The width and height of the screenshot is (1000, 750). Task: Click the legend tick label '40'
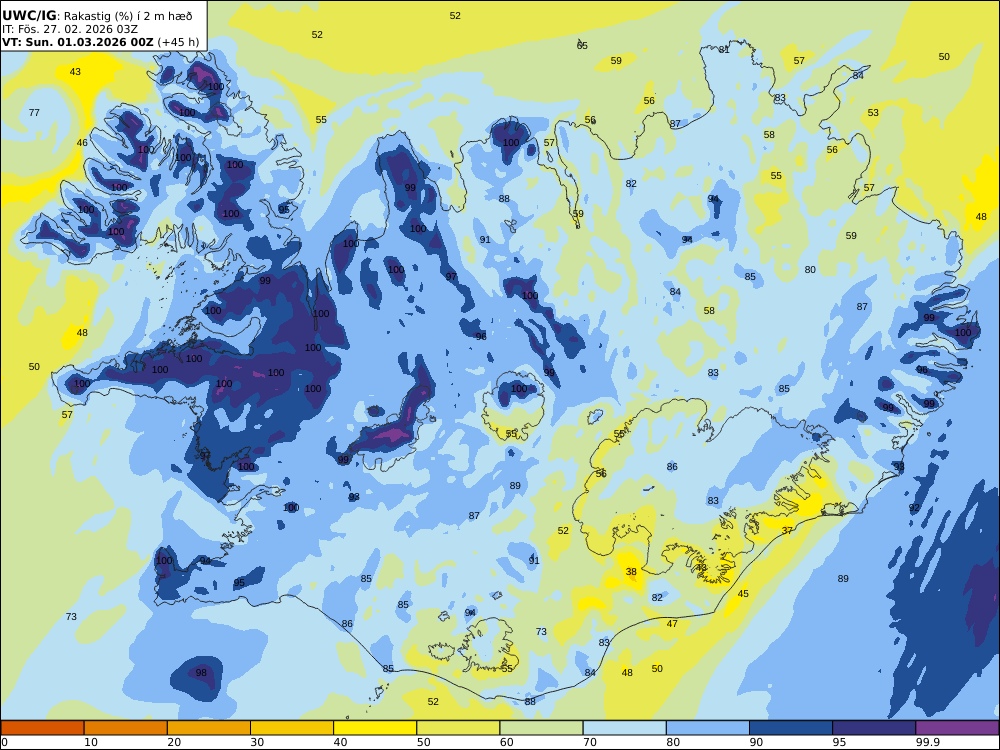(x=341, y=742)
